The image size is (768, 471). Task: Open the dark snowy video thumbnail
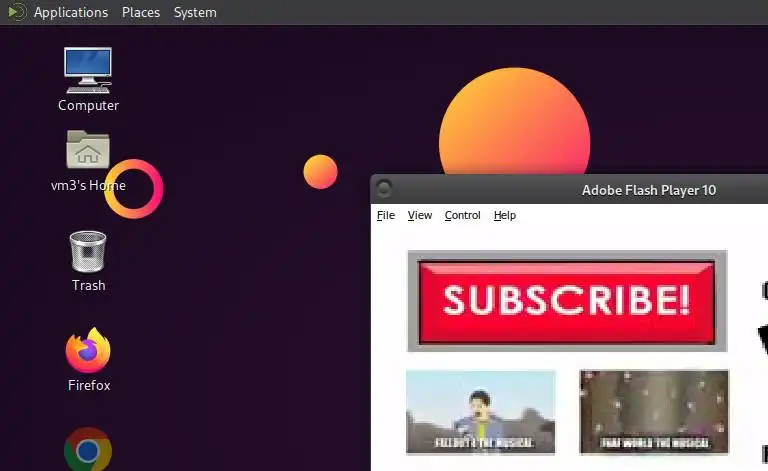(x=654, y=412)
